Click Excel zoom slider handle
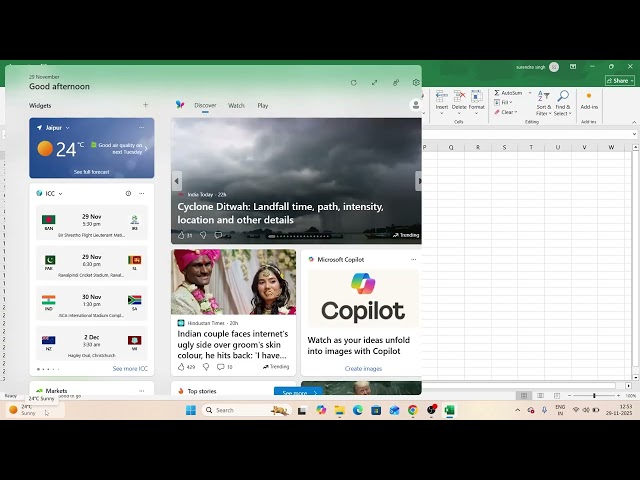This screenshot has height=480, width=640. [594, 396]
